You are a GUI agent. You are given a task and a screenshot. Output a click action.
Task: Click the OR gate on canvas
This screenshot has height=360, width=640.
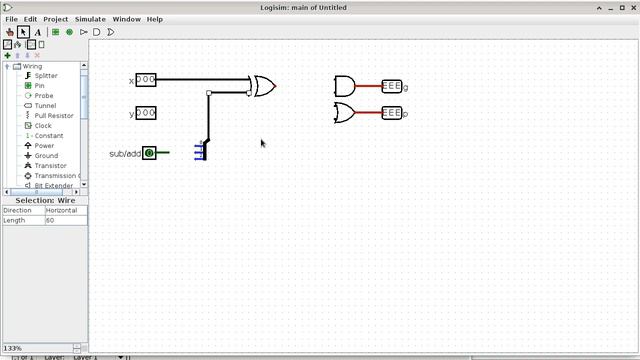[344, 113]
